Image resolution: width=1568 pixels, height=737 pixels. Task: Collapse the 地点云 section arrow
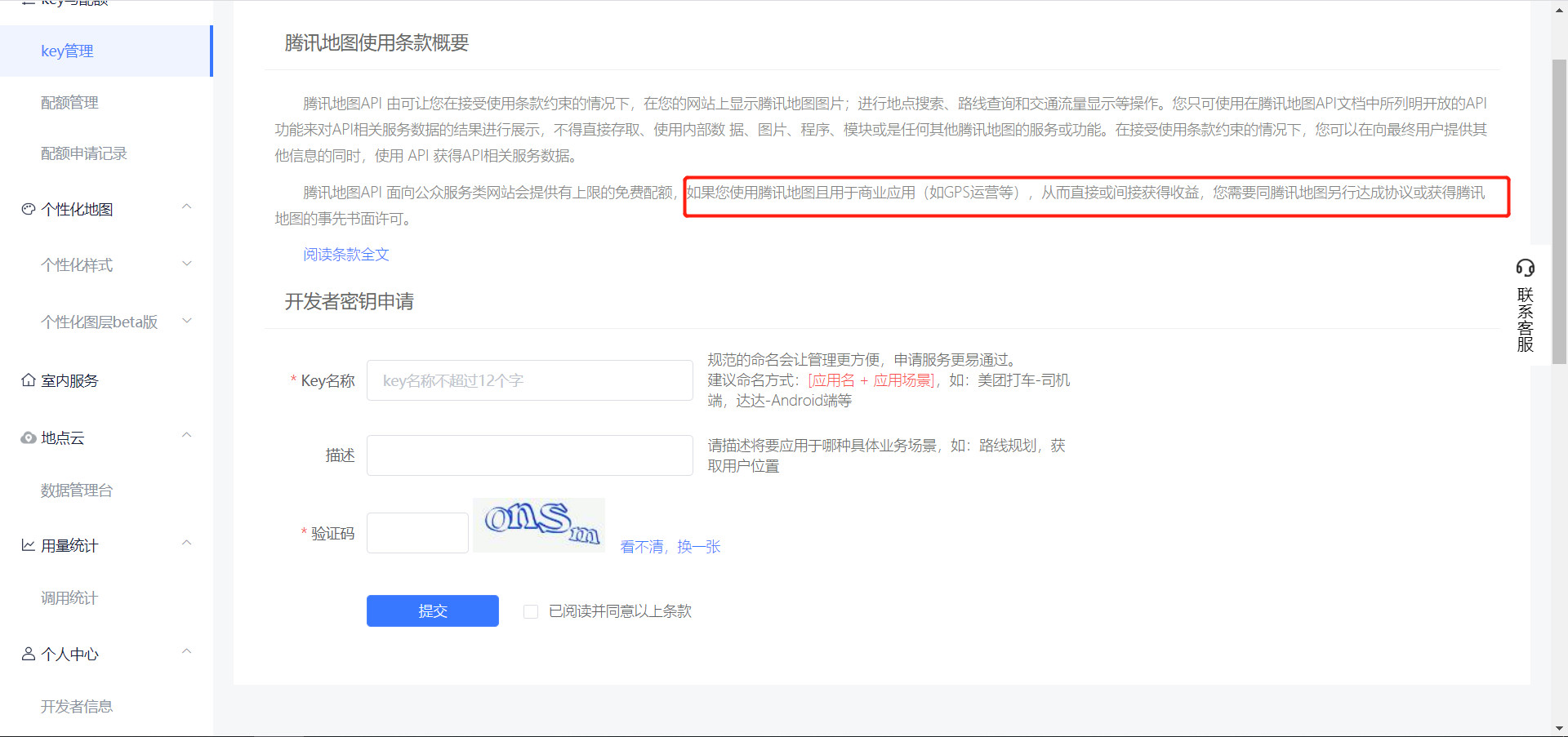[186, 436]
